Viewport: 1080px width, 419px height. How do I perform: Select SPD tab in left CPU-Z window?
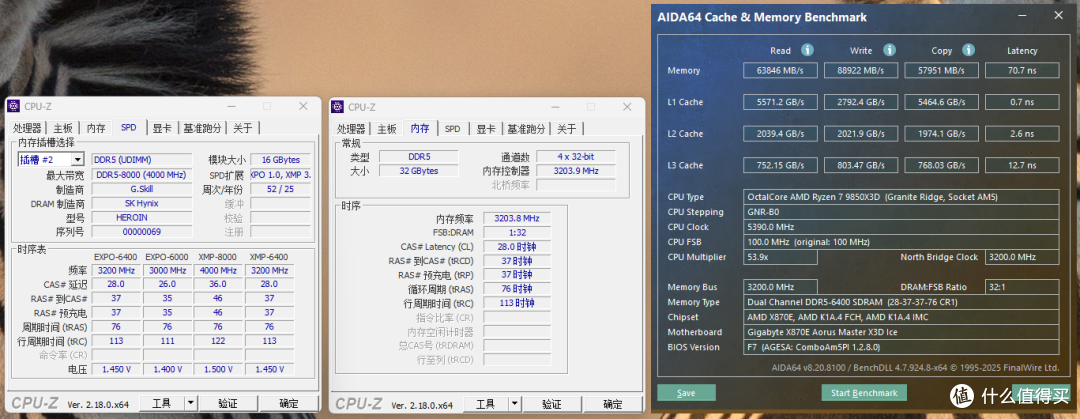click(129, 127)
